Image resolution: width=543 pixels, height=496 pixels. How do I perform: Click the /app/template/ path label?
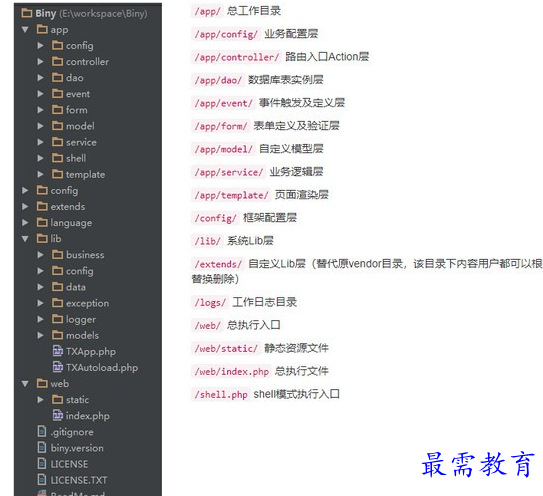[x=231, y=195]
